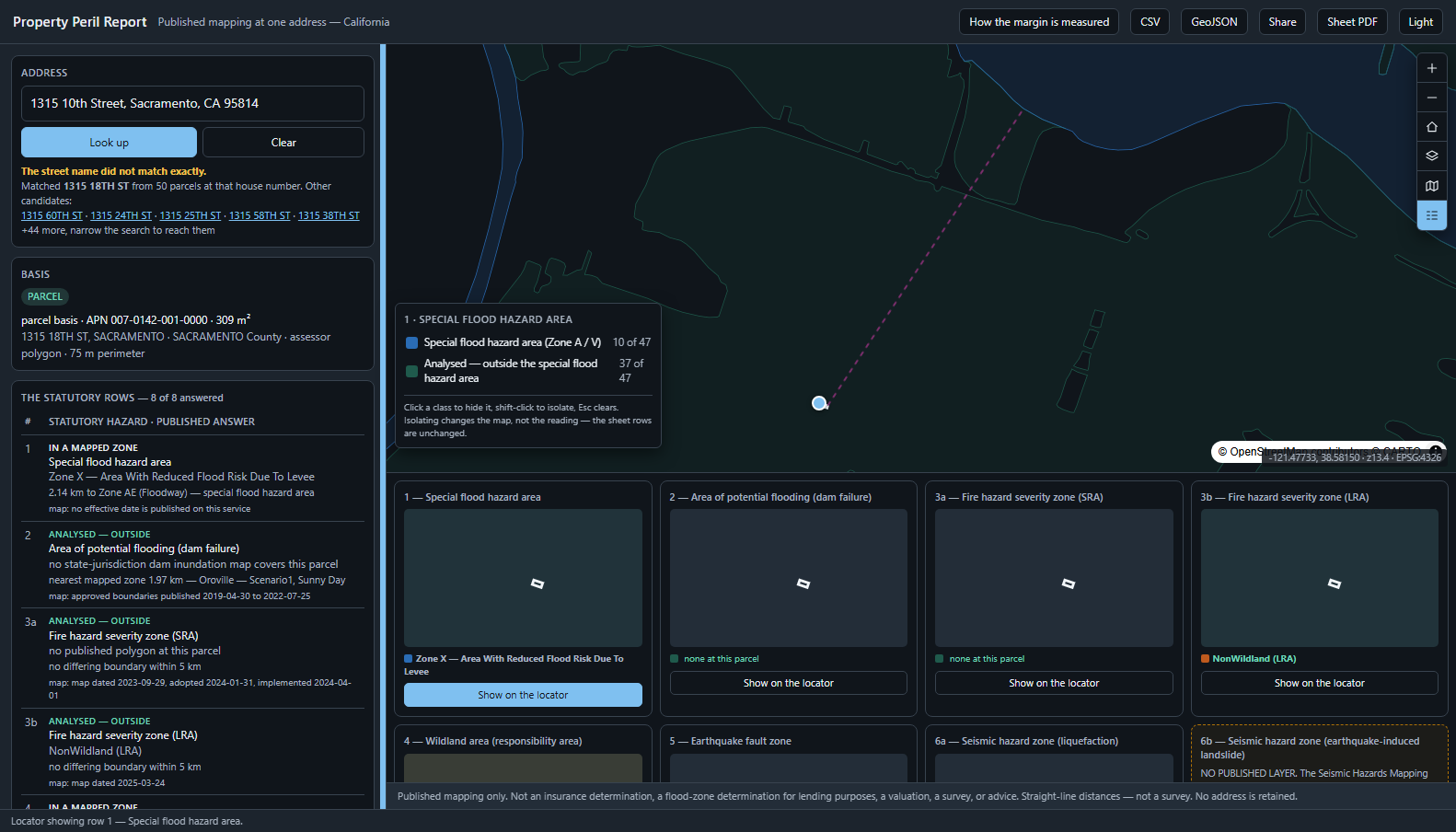Click the green Analysed legend swatch

(x=411, y=371)
